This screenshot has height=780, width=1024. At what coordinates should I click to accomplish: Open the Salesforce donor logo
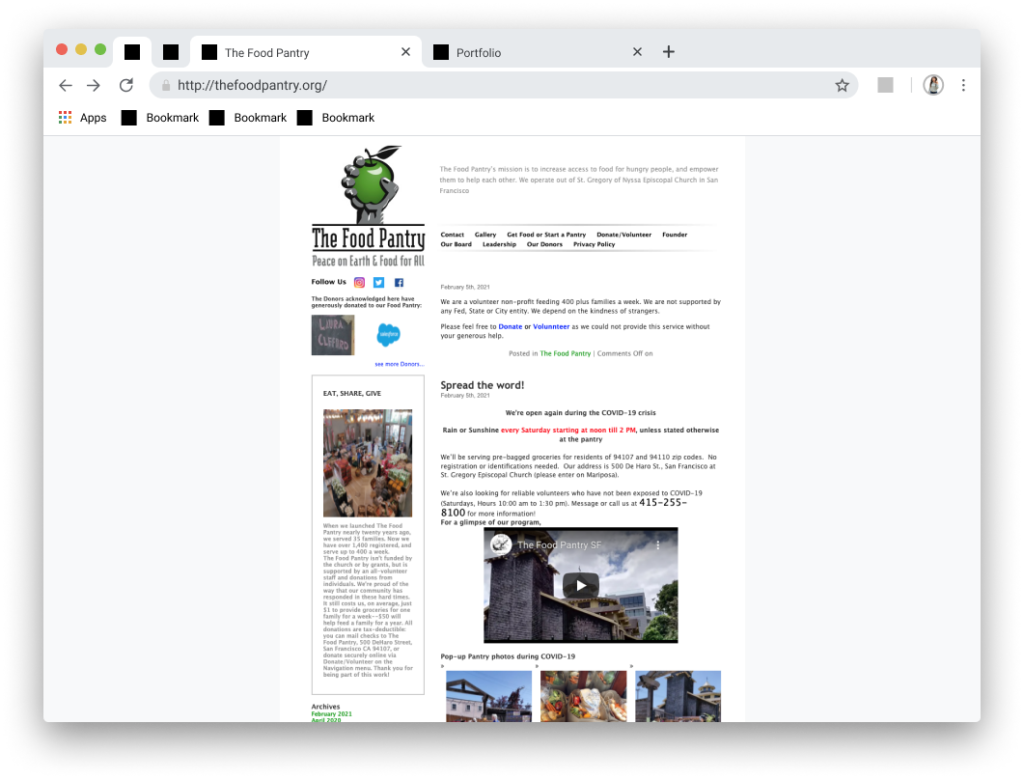388,335
